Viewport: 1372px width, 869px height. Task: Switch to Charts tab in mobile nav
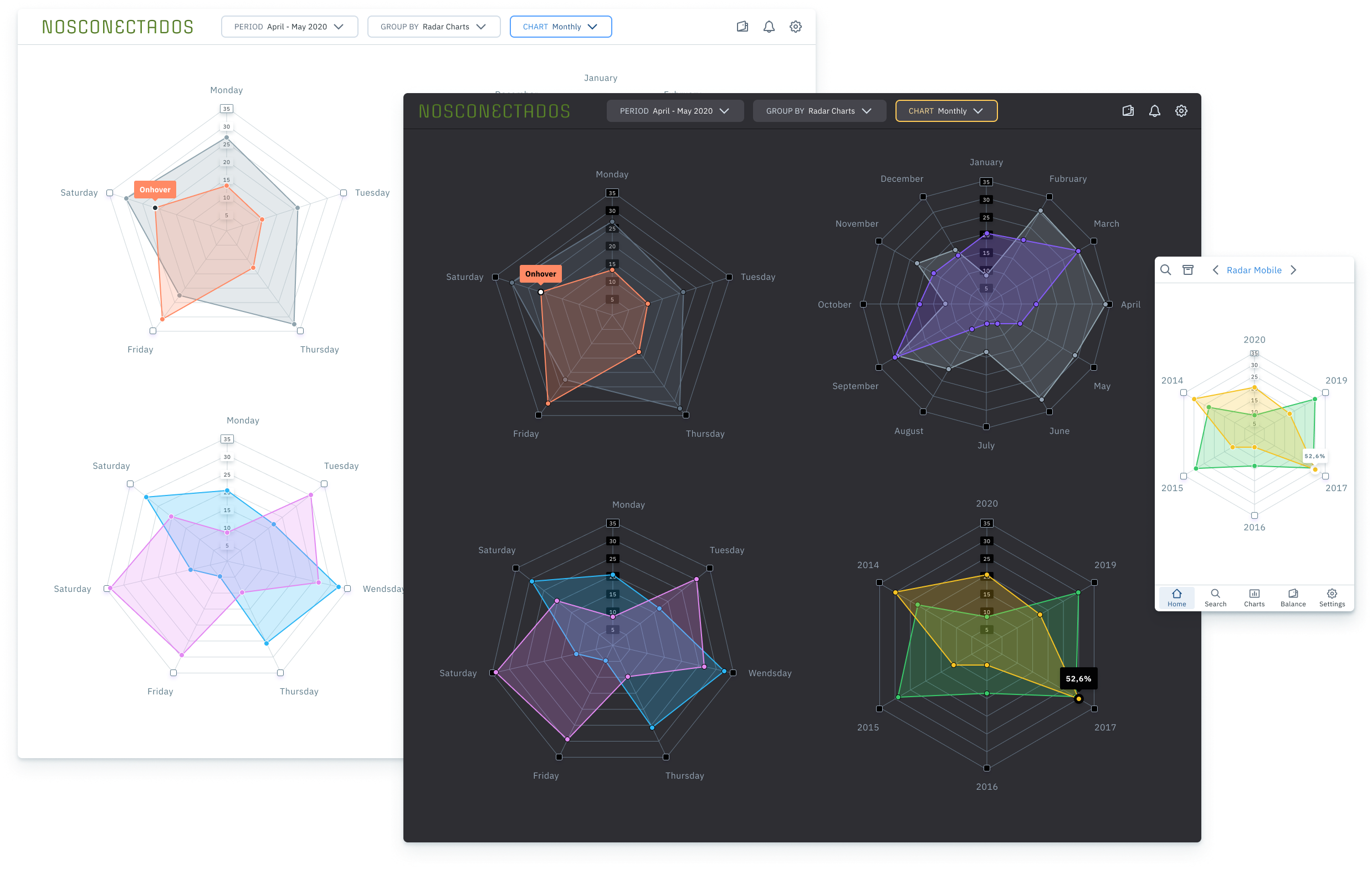[x=1254, y=598]
